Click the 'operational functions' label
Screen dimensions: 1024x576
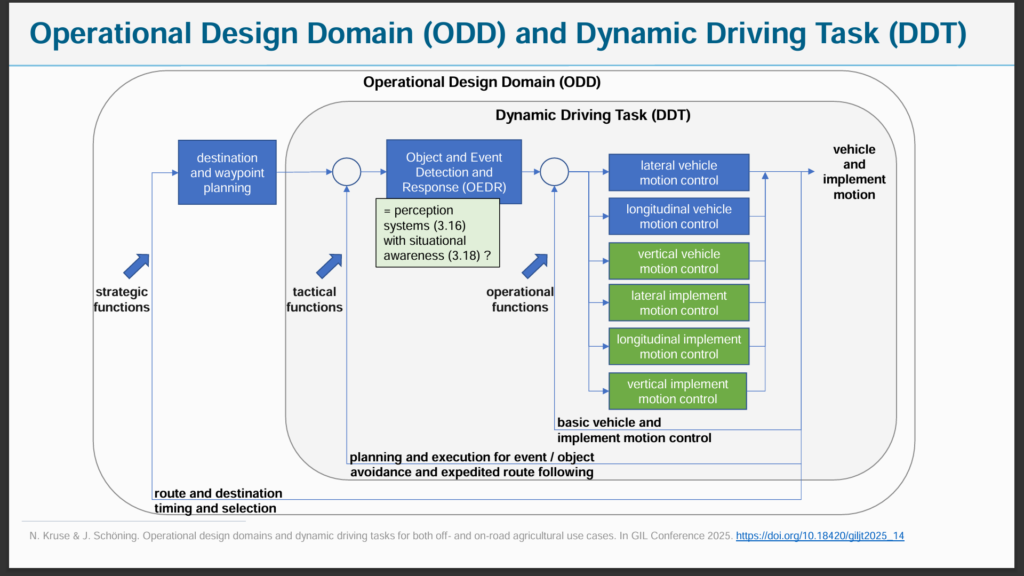(x=520, y=299)
